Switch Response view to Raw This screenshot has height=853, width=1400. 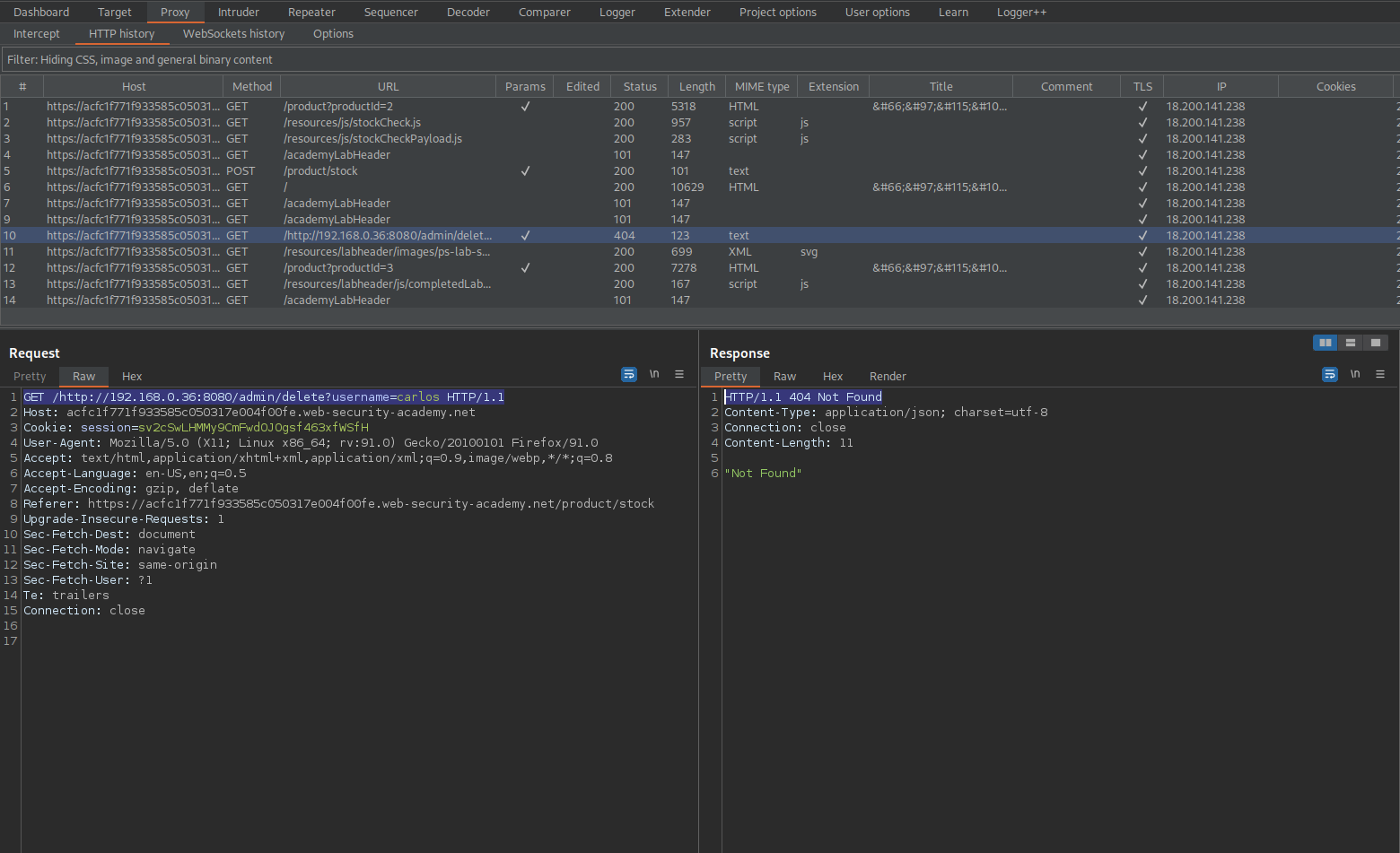point(784,376)
